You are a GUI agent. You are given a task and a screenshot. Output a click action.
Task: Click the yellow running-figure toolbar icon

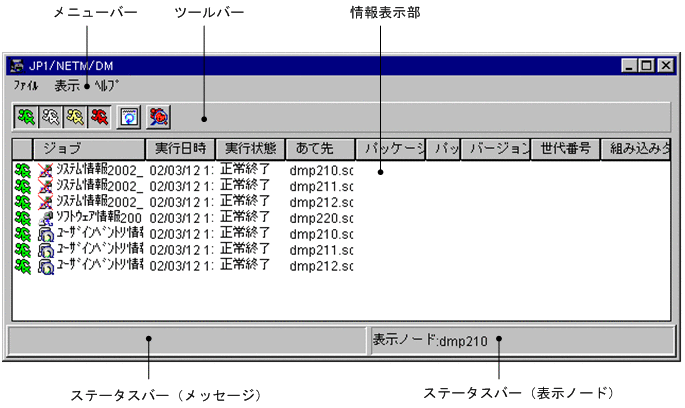pos(75,117)
